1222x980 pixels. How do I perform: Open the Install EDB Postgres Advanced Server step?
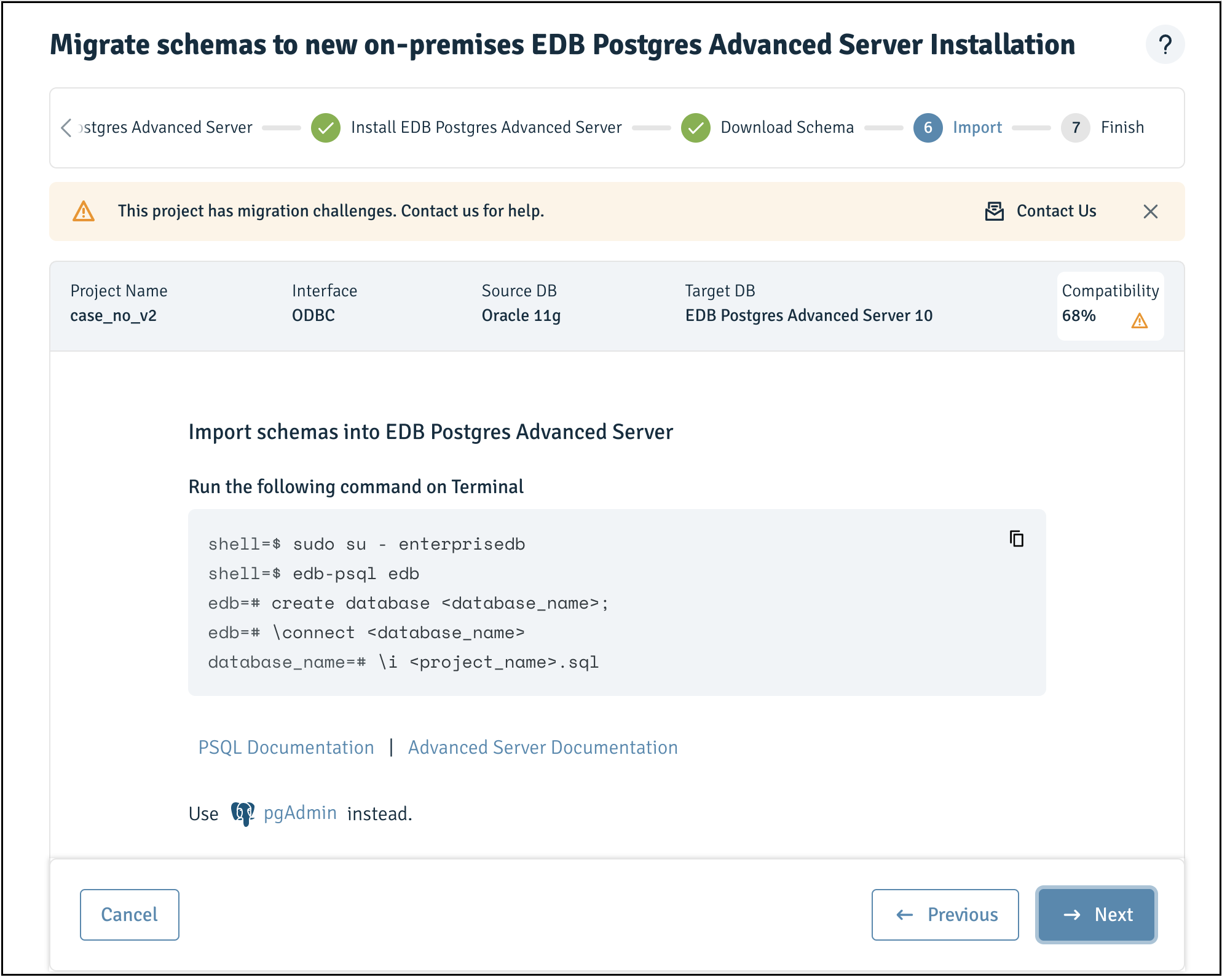pos(486,127)
